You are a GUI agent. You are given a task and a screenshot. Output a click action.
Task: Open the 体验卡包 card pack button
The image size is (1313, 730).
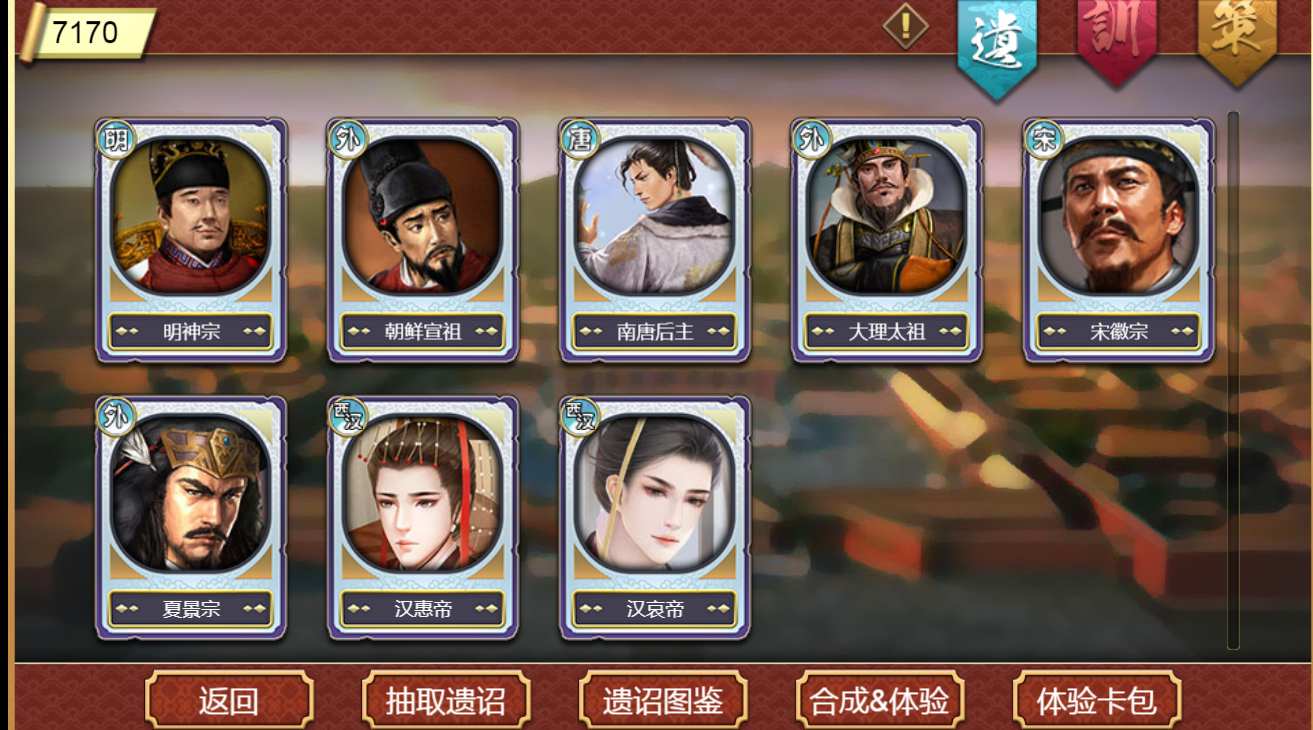tap(1097, 700)
